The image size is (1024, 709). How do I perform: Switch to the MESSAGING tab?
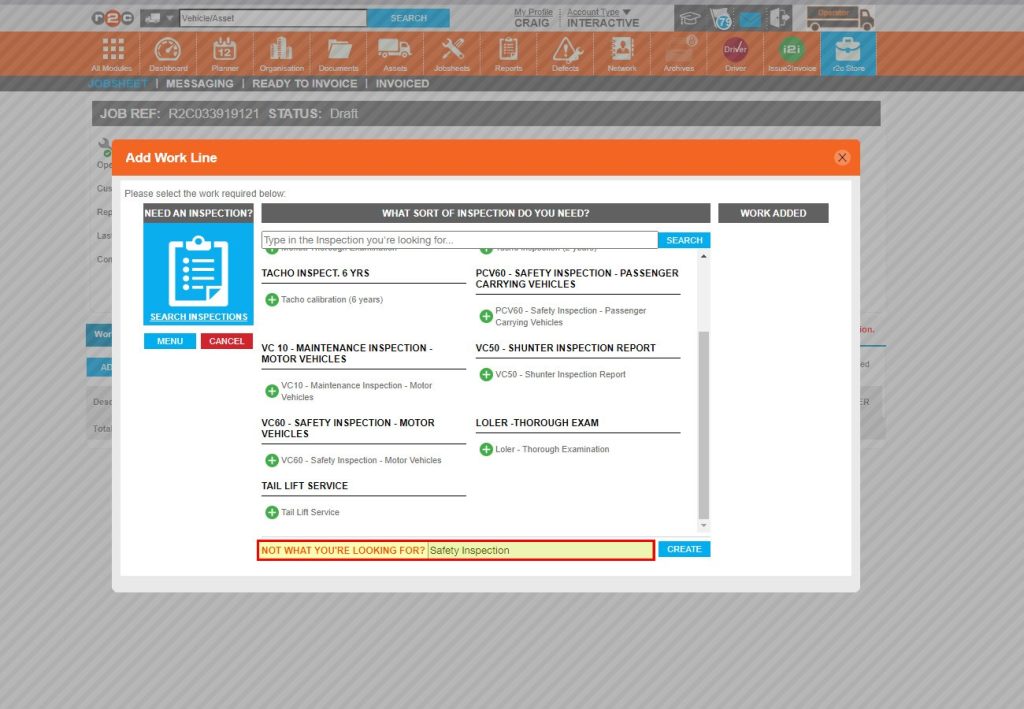click(x=198, y=84)
